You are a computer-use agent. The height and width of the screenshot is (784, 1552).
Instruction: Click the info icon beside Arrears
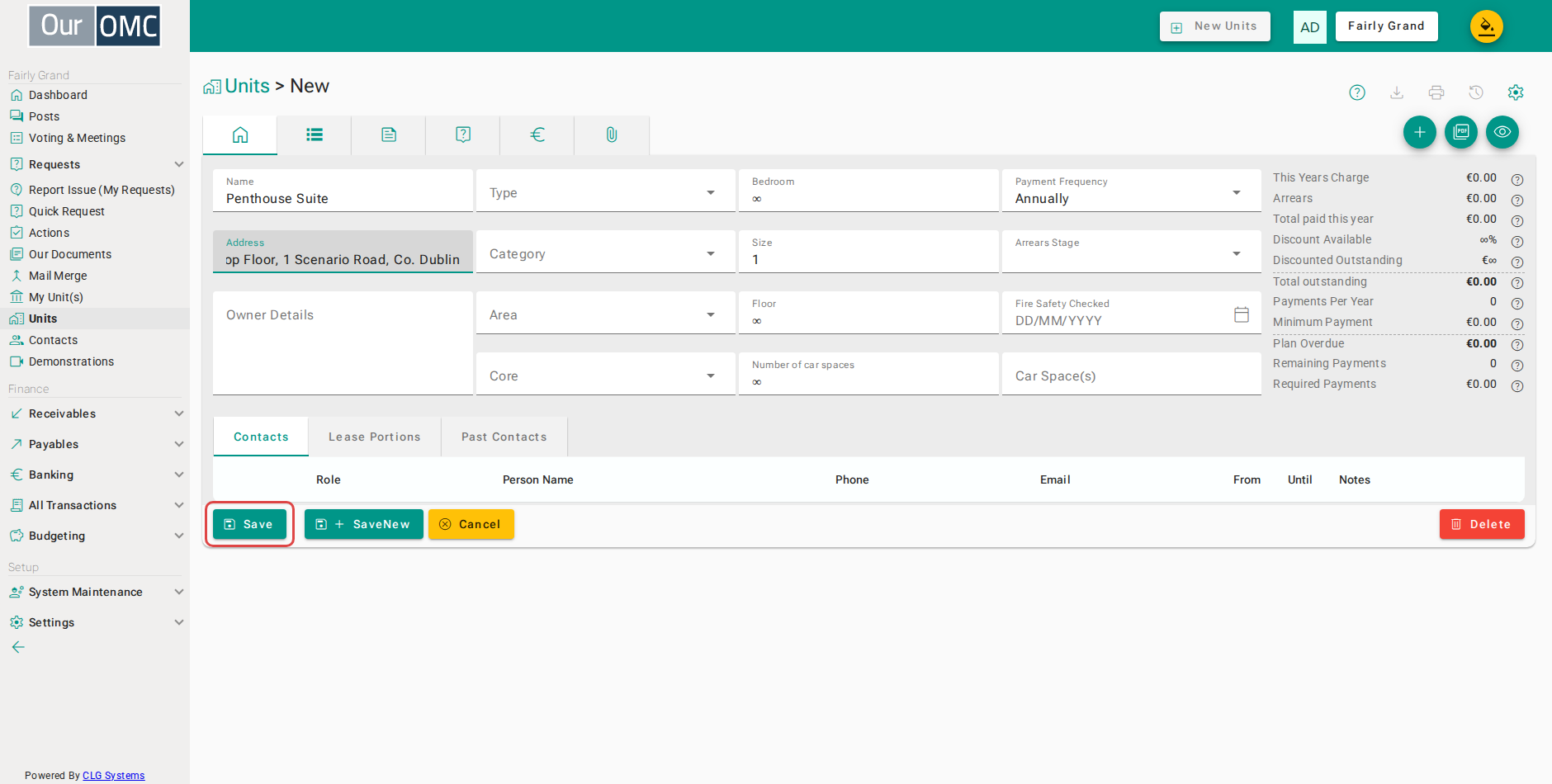click(1517, 200)
